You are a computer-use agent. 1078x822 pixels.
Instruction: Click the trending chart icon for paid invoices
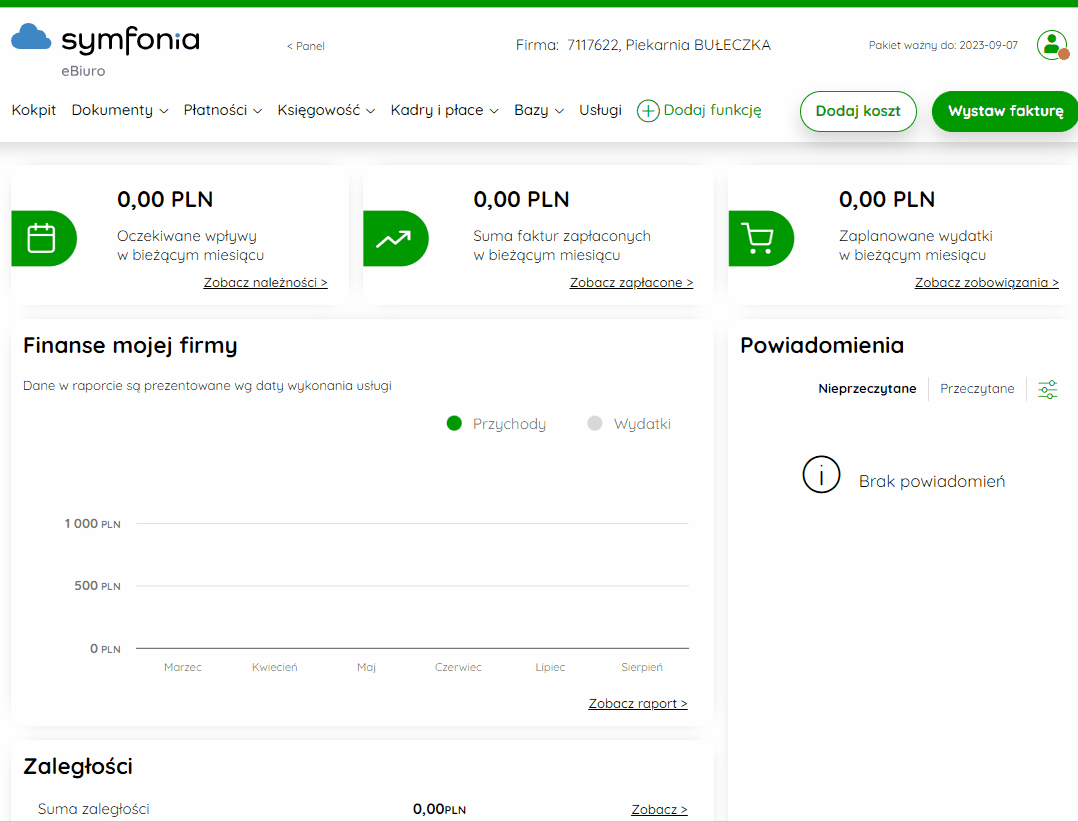[393, 238]
